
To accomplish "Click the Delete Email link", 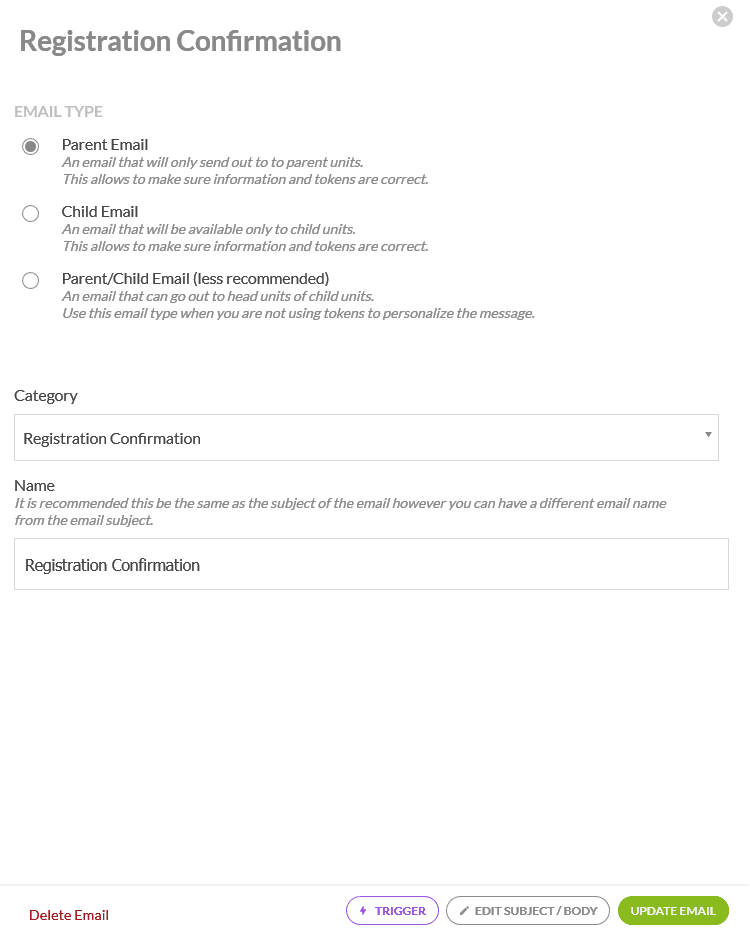I will [x=69, y=915].
